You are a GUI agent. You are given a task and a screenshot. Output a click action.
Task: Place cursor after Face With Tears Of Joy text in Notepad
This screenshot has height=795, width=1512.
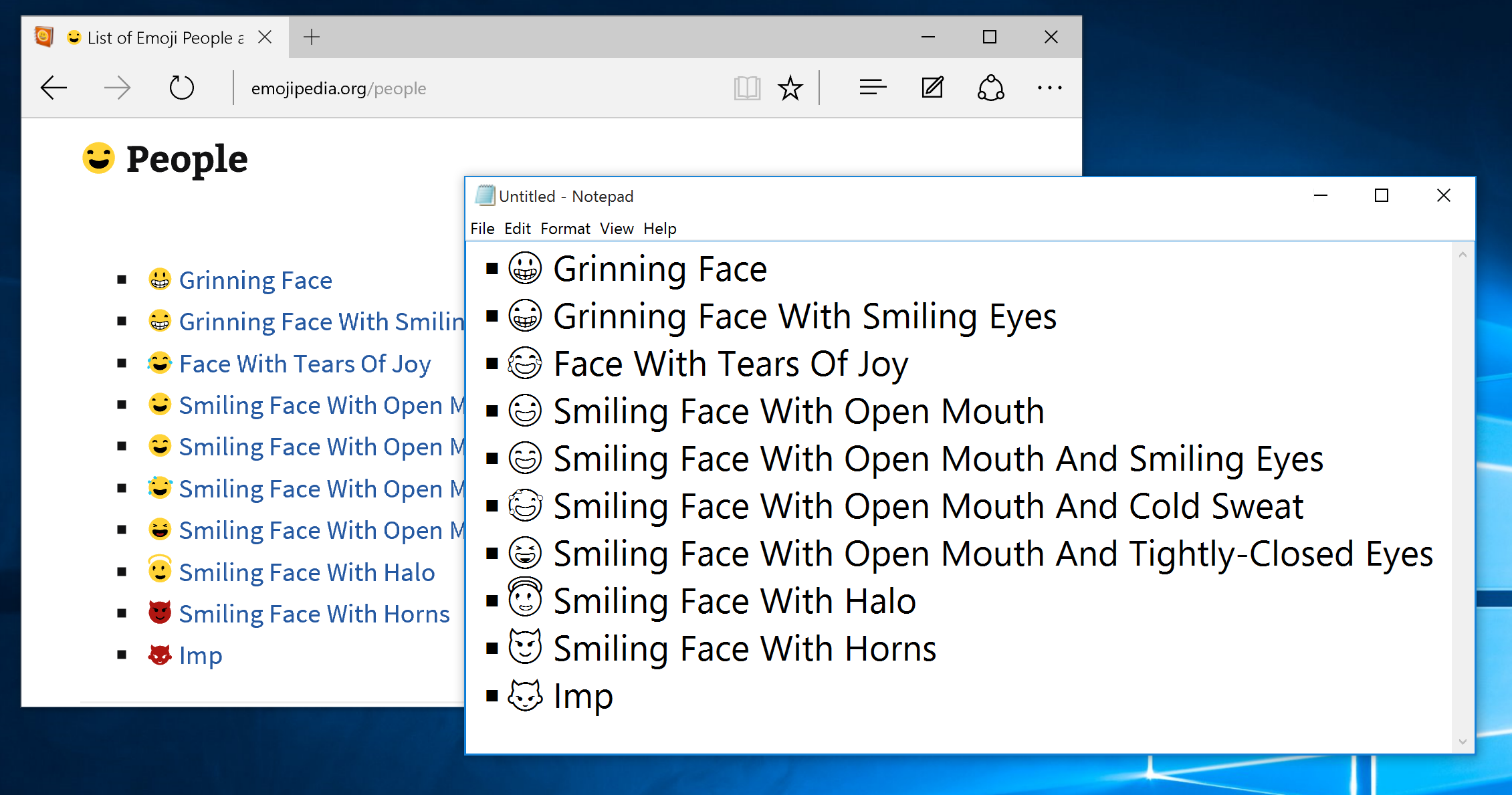tap(910, 364)
